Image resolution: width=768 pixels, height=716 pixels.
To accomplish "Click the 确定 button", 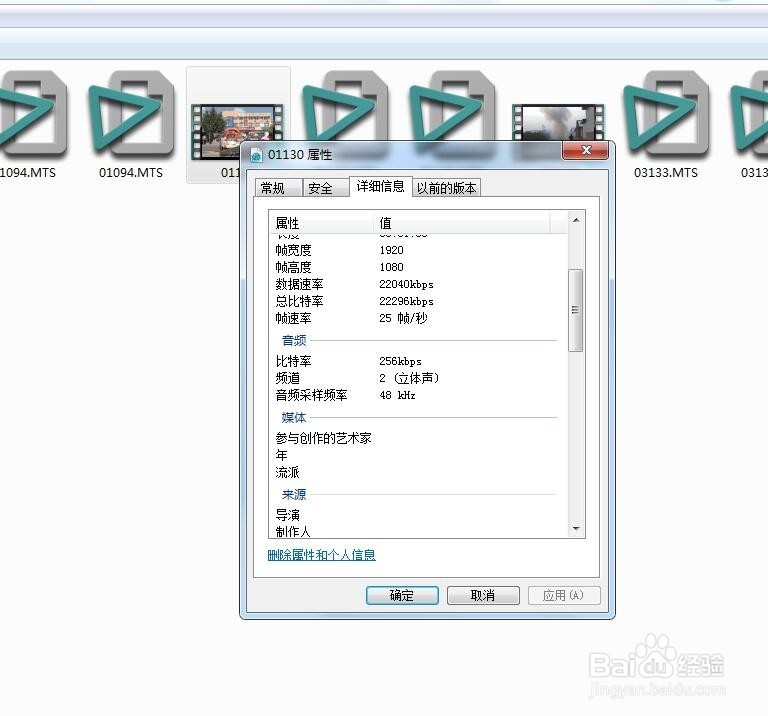I will (402, 596).
